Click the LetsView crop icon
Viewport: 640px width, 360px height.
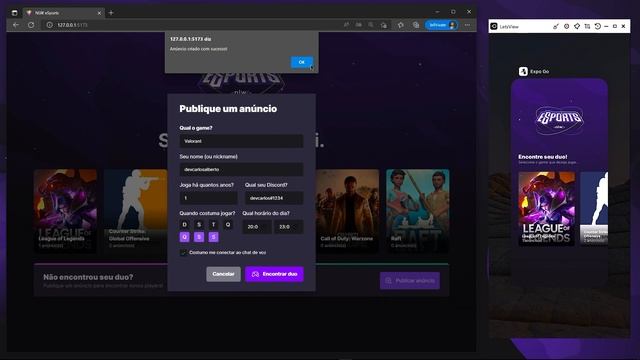click(587, 26)
